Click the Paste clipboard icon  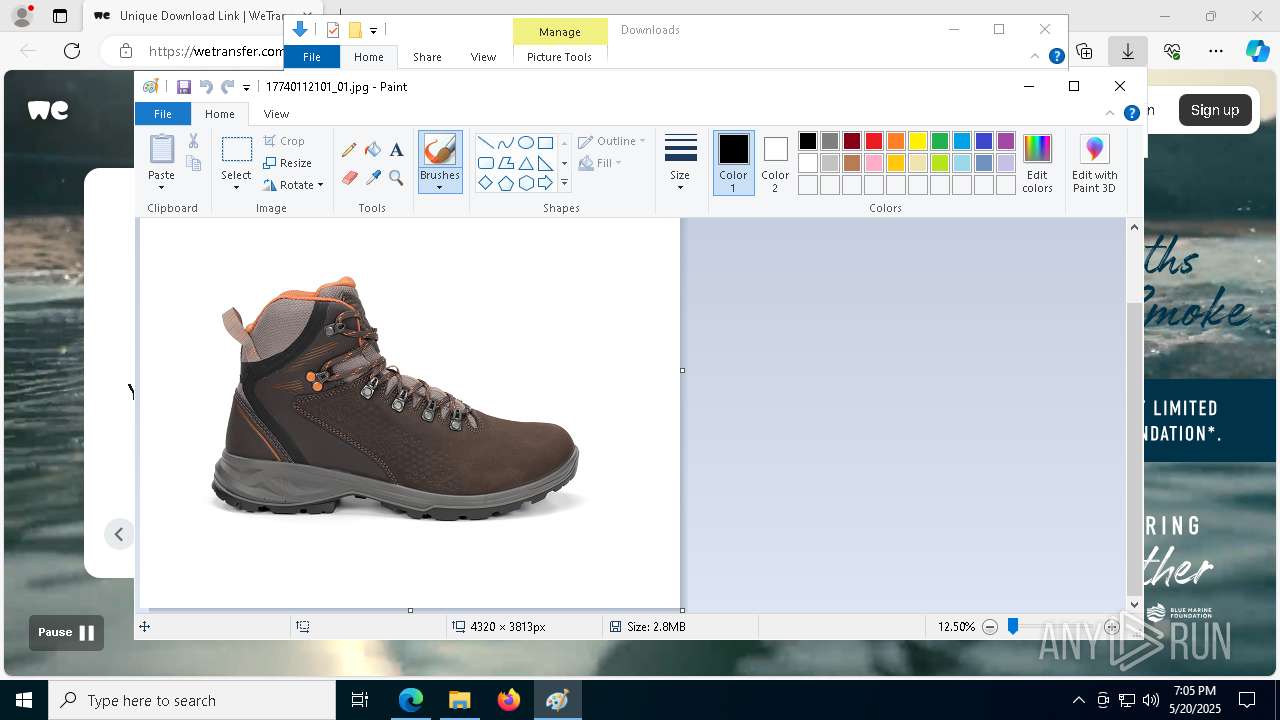(161, 150)
